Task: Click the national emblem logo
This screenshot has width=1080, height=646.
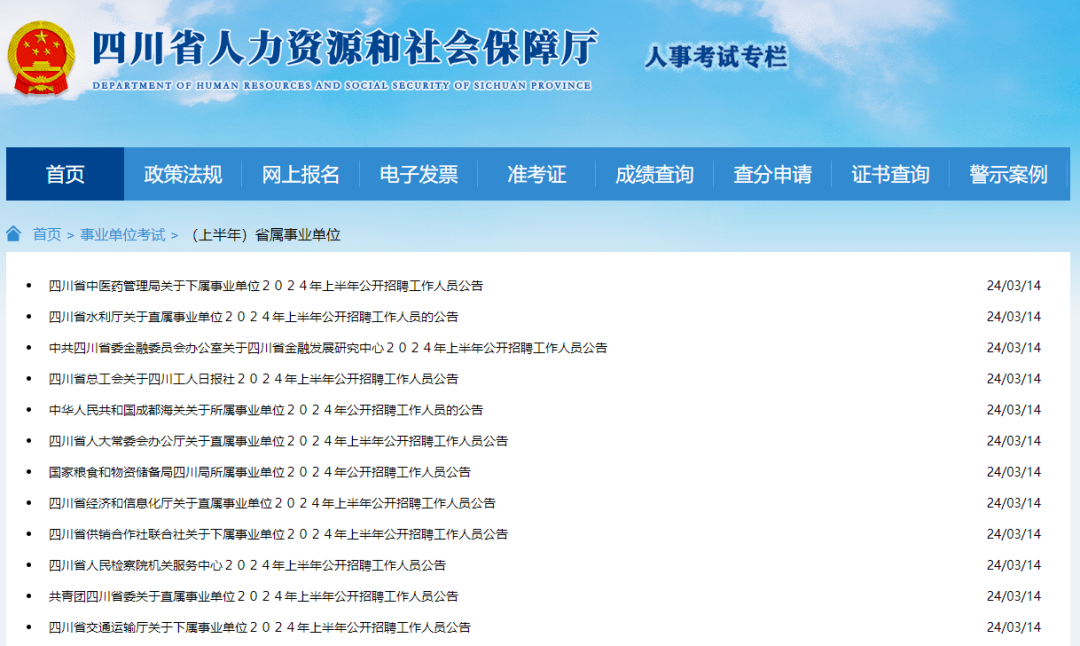Action: [x=41, y=59]
